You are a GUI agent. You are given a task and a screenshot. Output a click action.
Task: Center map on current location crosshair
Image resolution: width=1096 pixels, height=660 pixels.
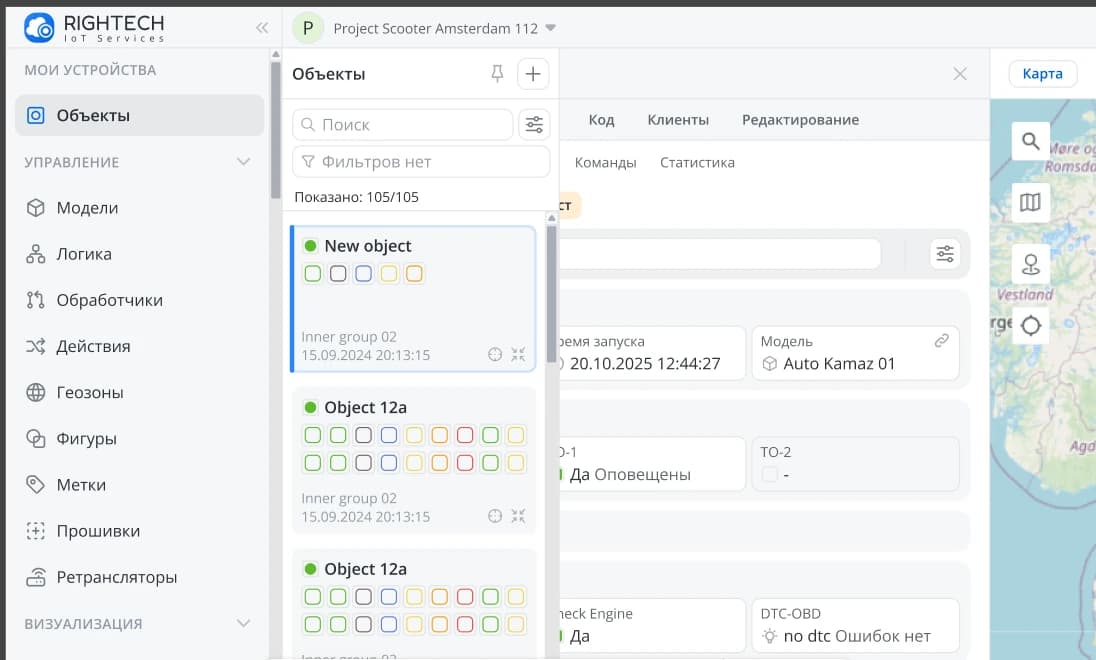coord(1030,325)
